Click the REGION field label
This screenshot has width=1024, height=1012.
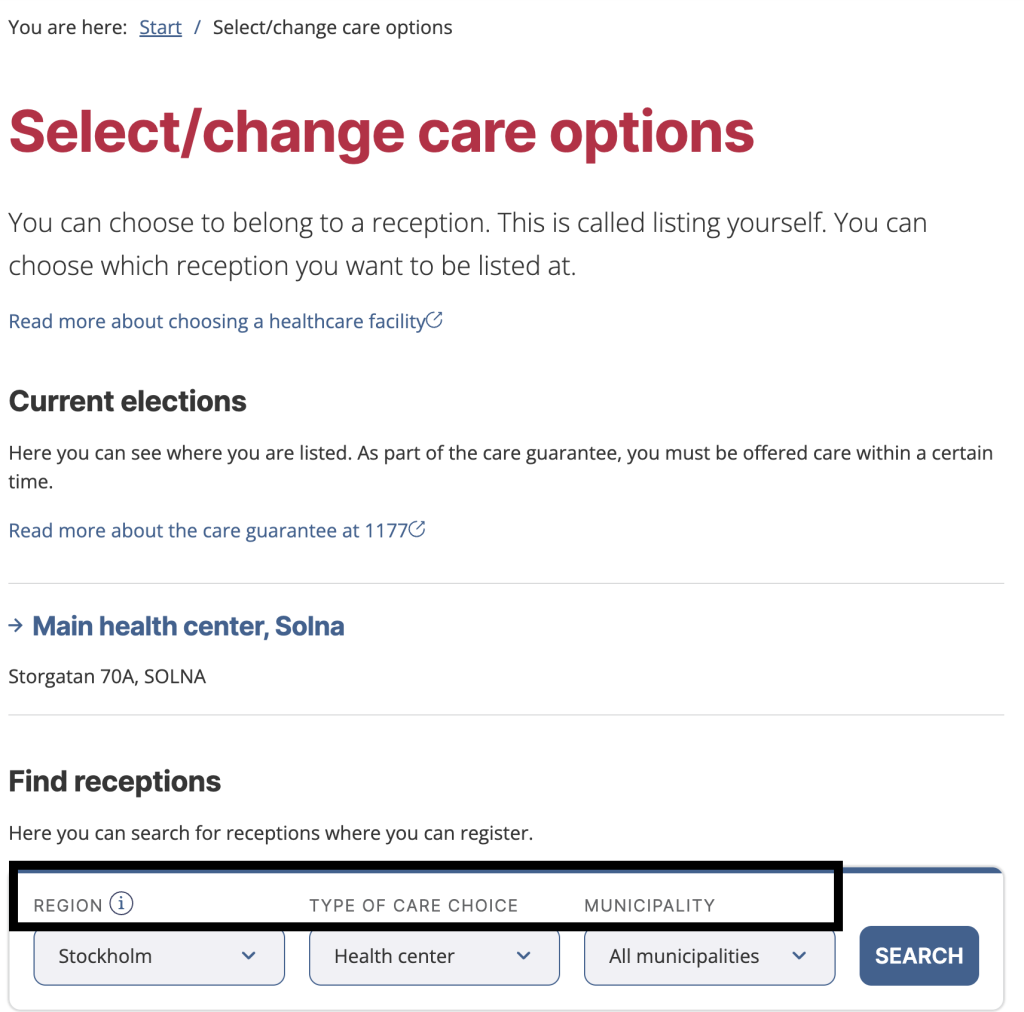coord(68,905)
